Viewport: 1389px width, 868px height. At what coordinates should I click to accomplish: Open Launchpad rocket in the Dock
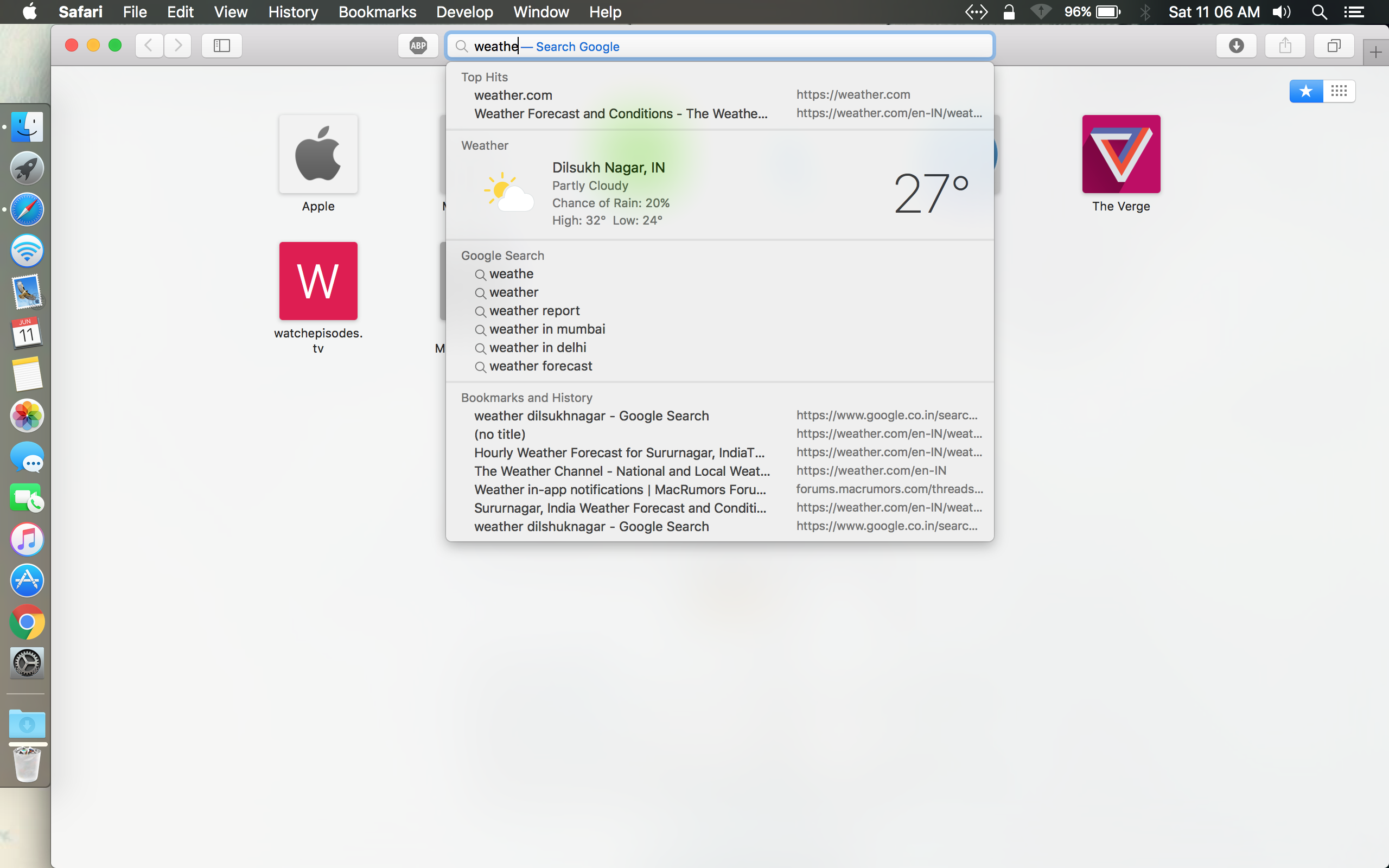pos(27,168)
